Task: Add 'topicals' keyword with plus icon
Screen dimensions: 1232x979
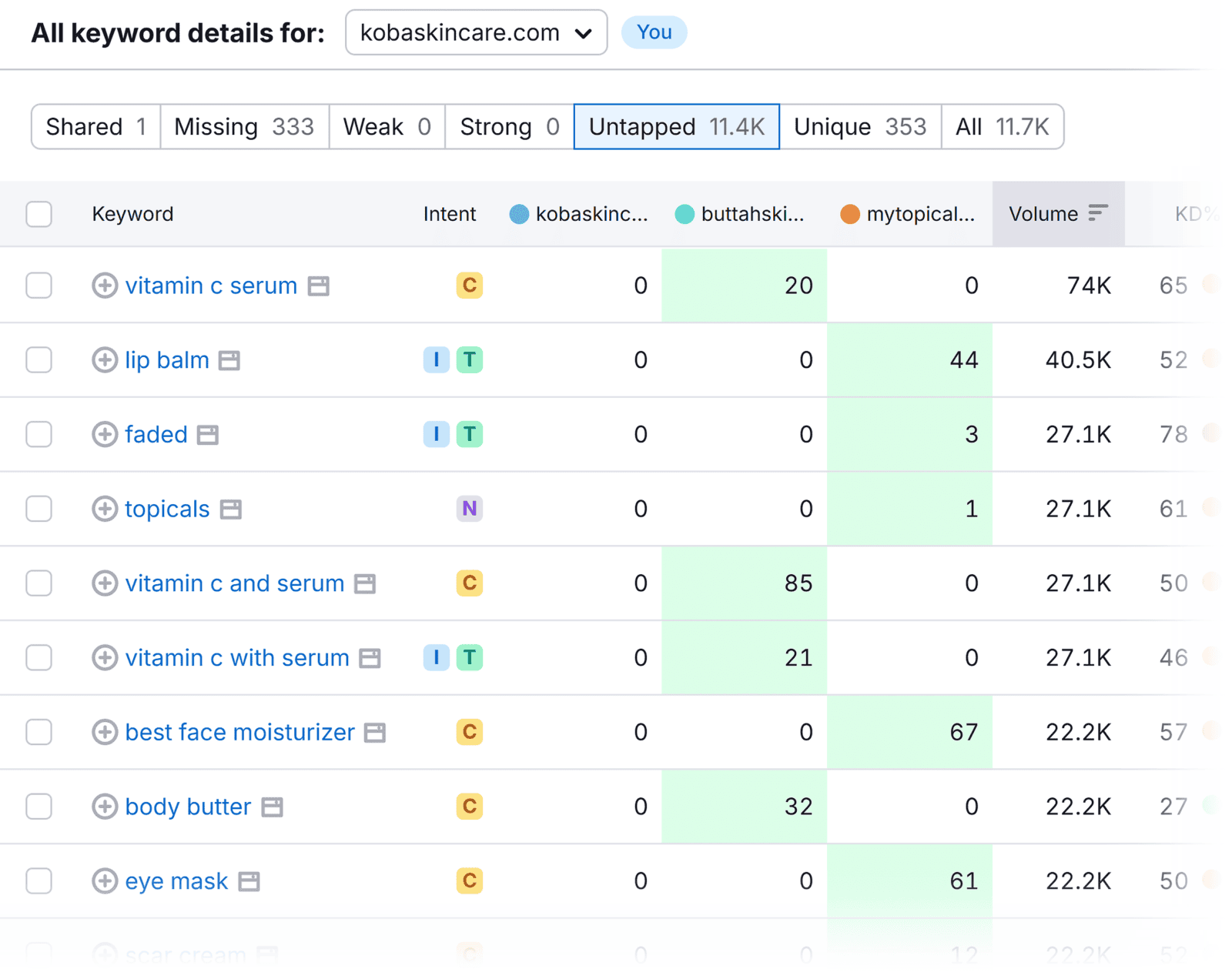Action: click(105, 509)
